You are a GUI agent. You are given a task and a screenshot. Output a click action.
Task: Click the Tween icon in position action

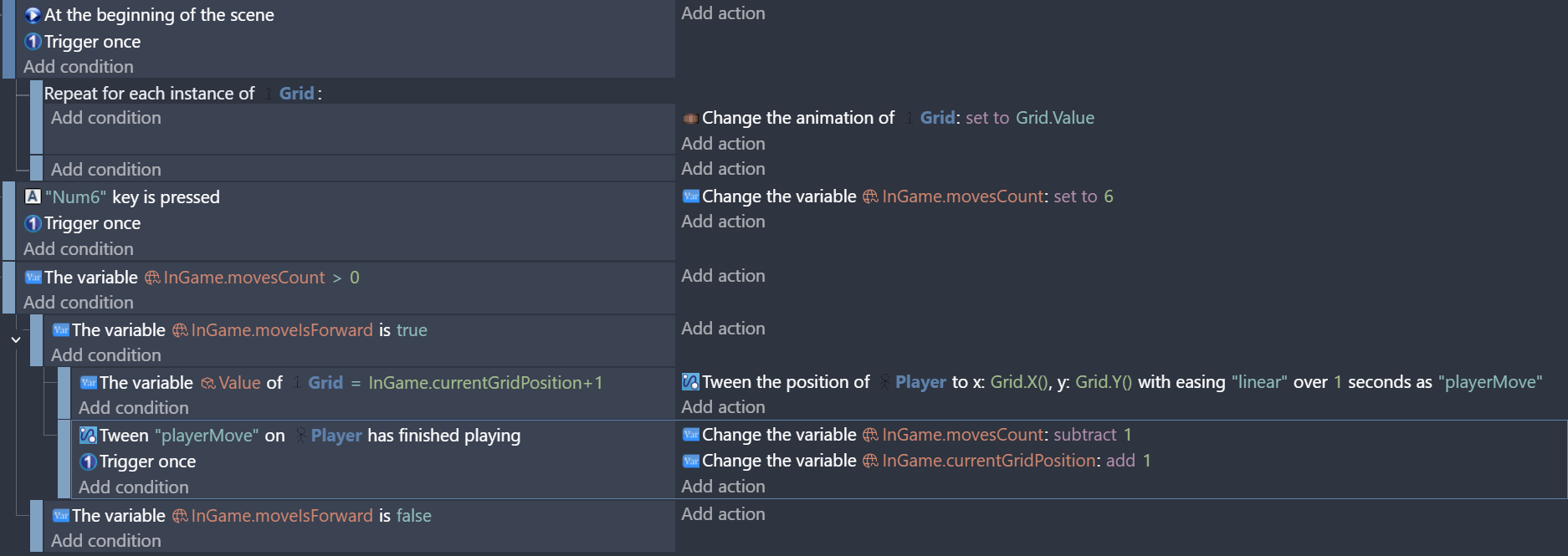point(690,382)
